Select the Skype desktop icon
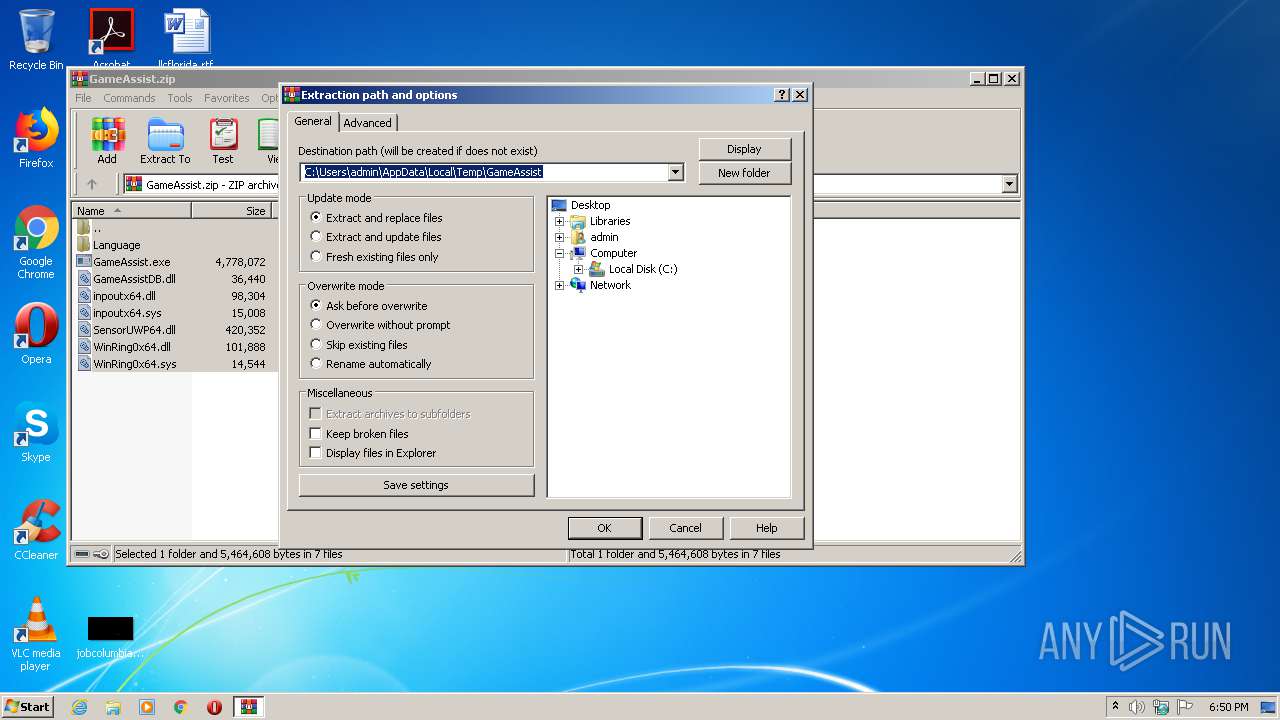The height and width of the screenshot is (720, 1280). click(x=36, y=432)
